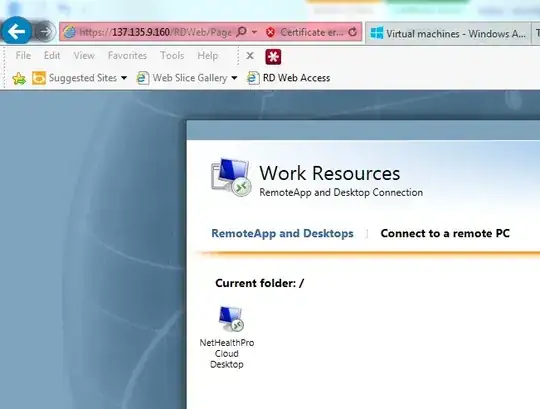Click RemoteApp and Desktop Connection subtitle
Viewport: 540px width, 409px height.
tap(341, 192)
